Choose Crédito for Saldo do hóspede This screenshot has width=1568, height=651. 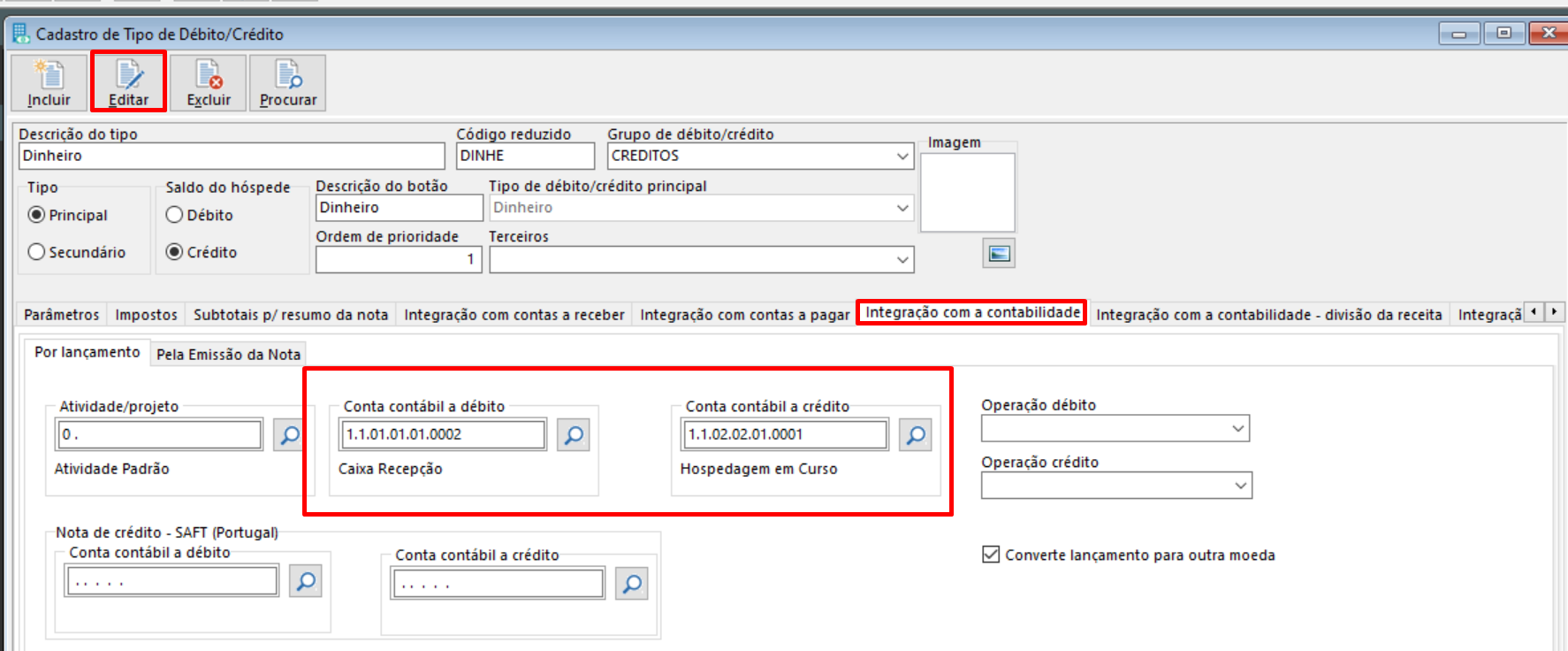[x=174, y=252]
